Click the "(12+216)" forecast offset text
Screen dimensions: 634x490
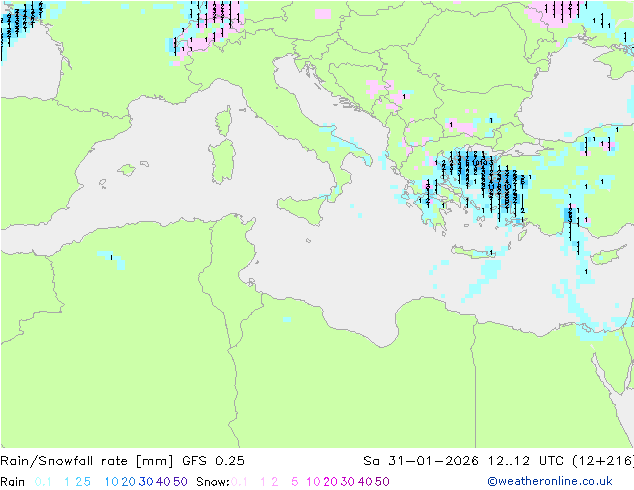click(x=603, y=461)
